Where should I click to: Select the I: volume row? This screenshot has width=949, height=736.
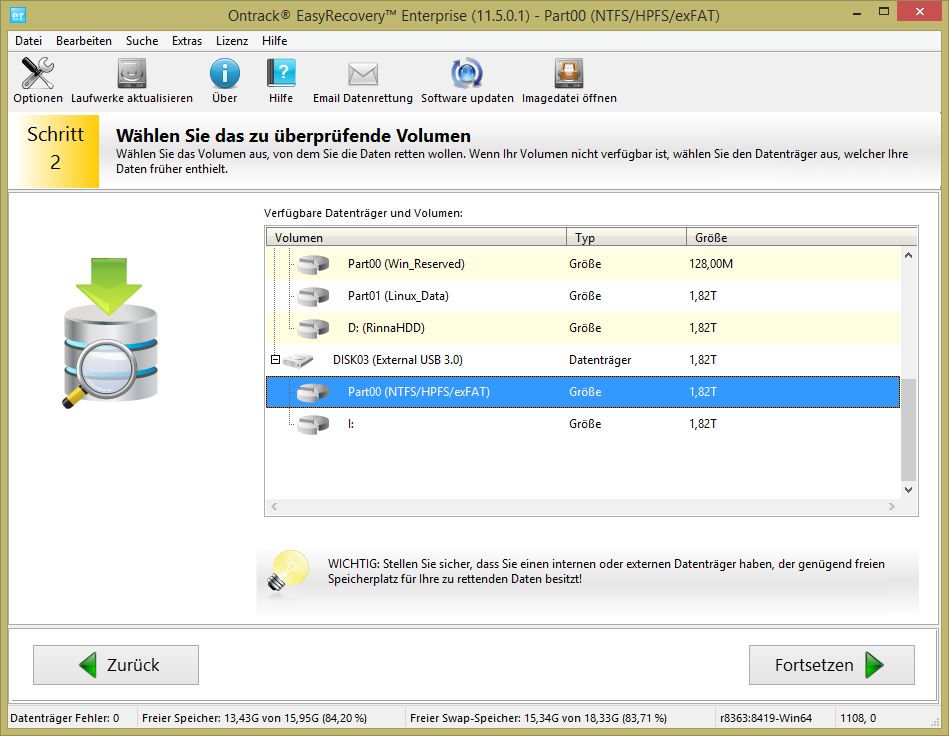583,424
